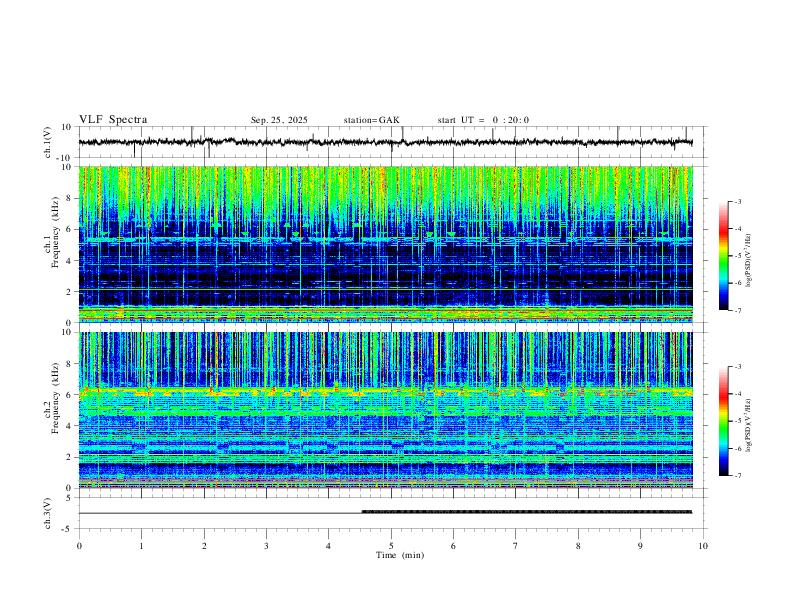Click the "5" tick on ch.3(V) axis

69,498
